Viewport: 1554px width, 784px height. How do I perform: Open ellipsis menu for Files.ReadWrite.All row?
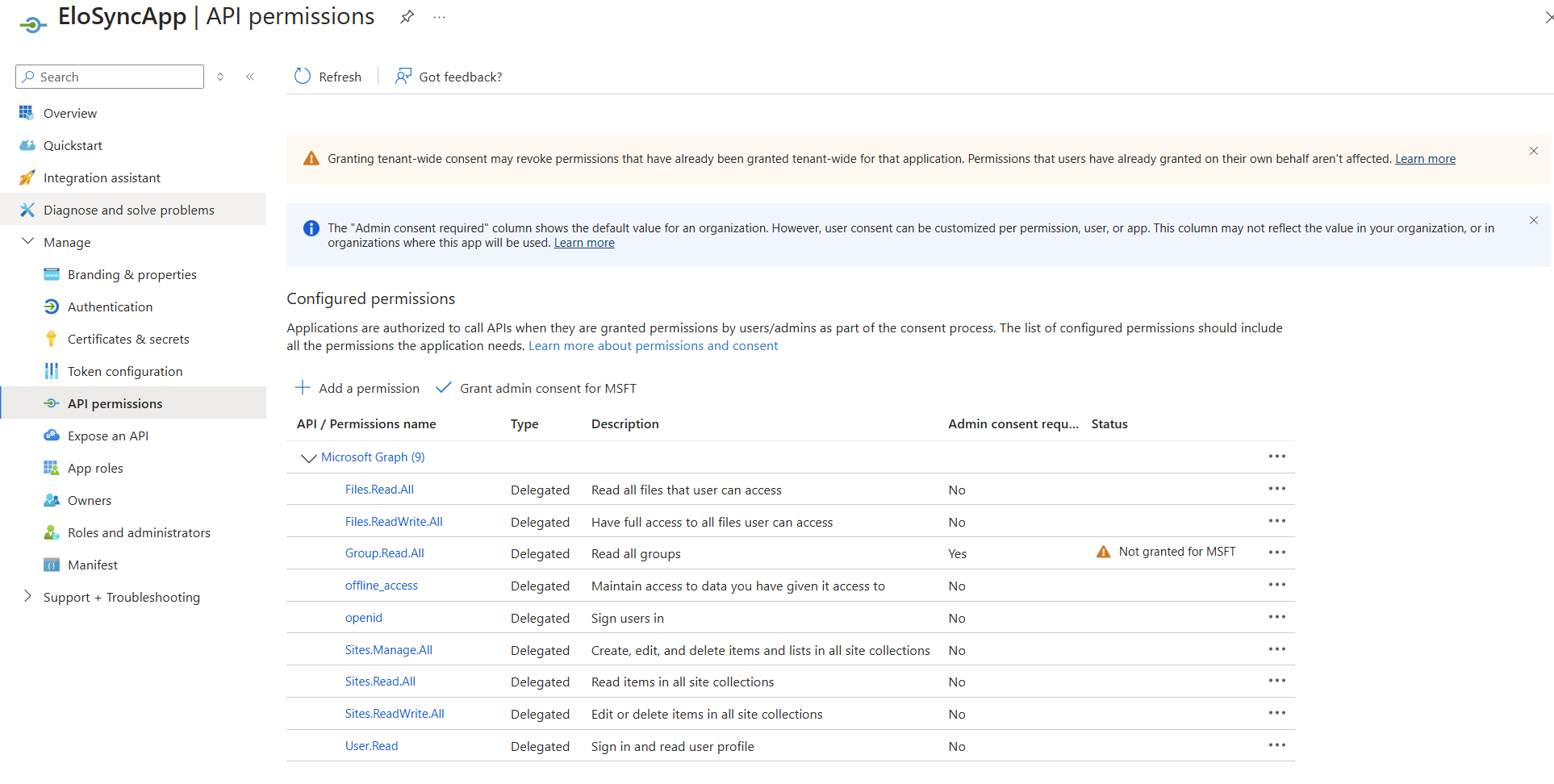[1276, 521]
